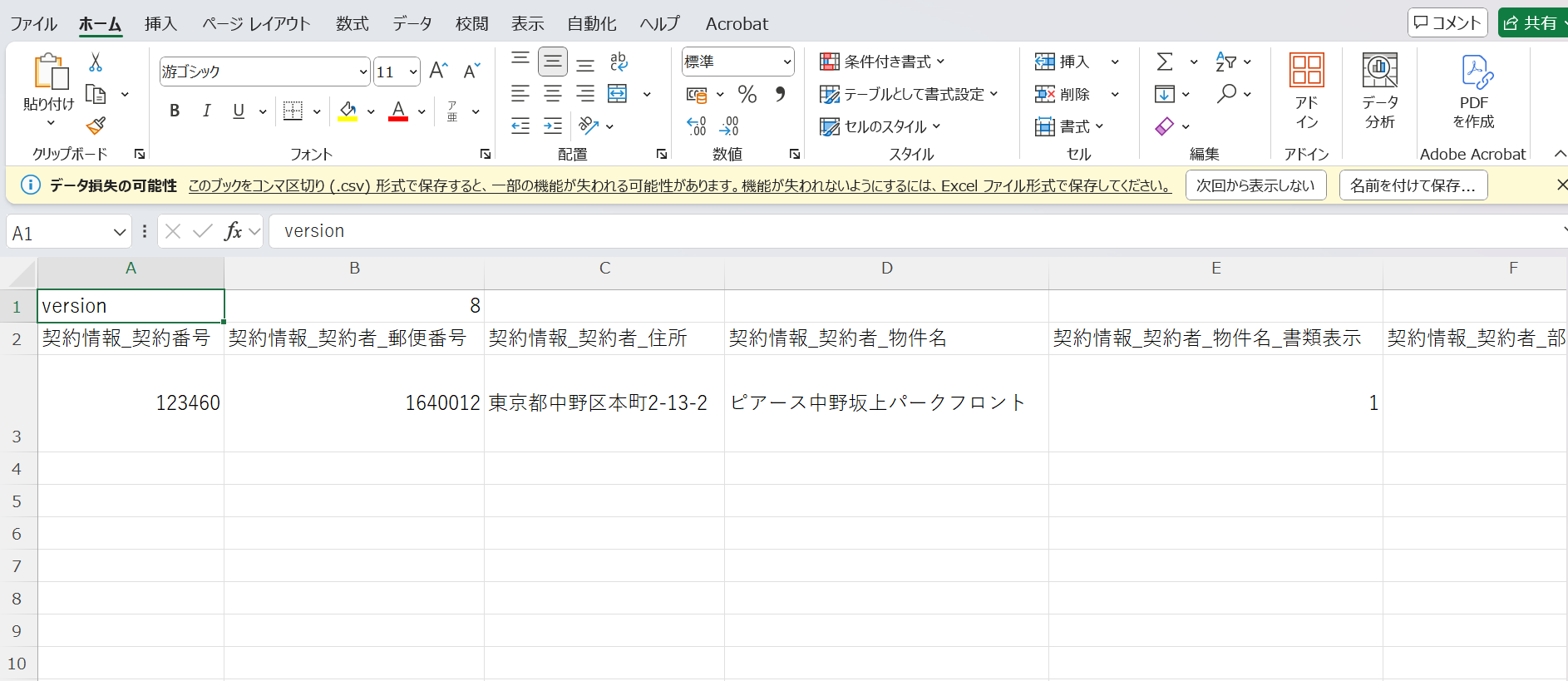Open the Acrobat tab

pyautogui.click(x=737, y=24)
